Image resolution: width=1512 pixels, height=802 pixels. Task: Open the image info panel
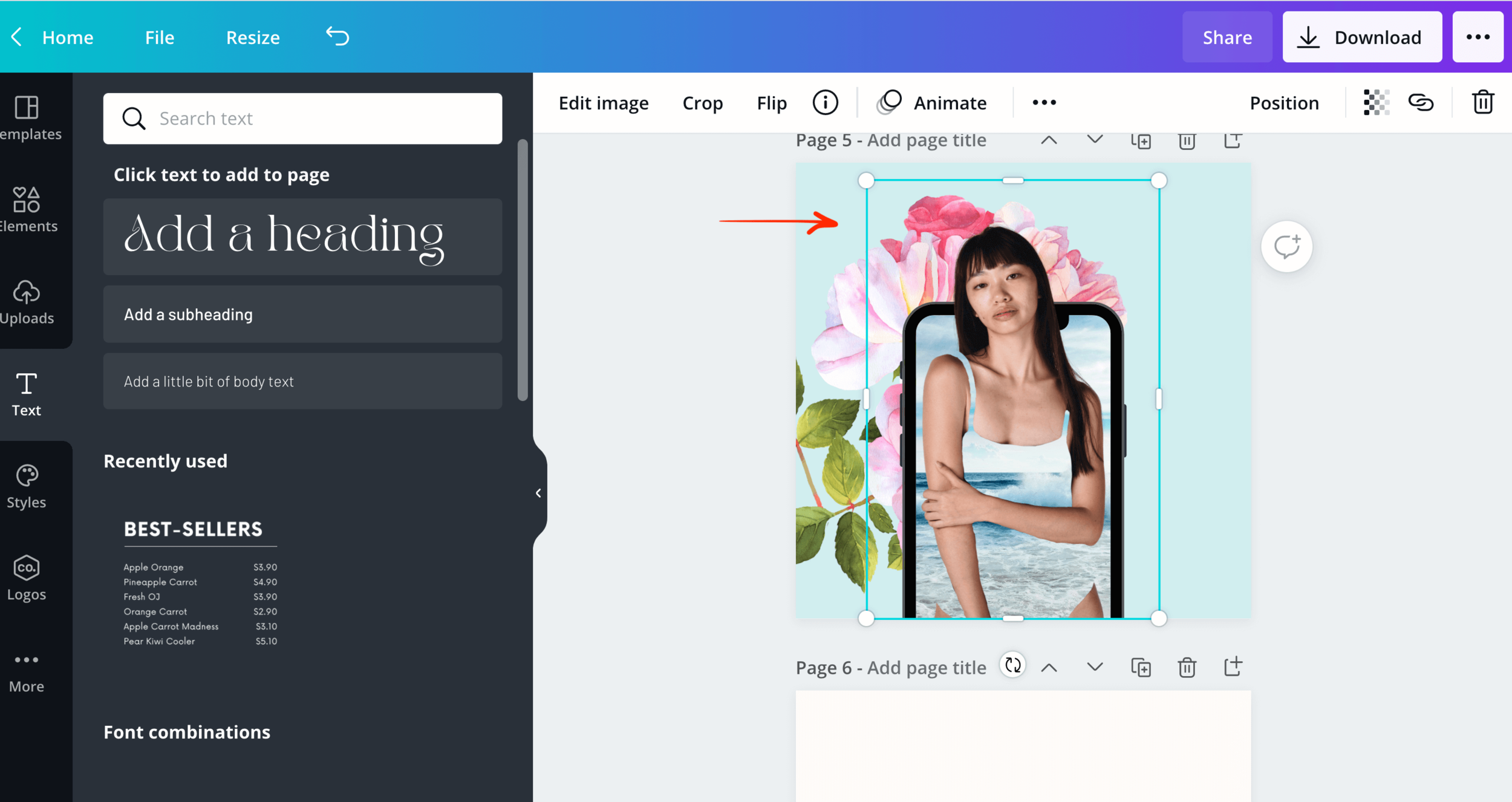click(826, 102)
